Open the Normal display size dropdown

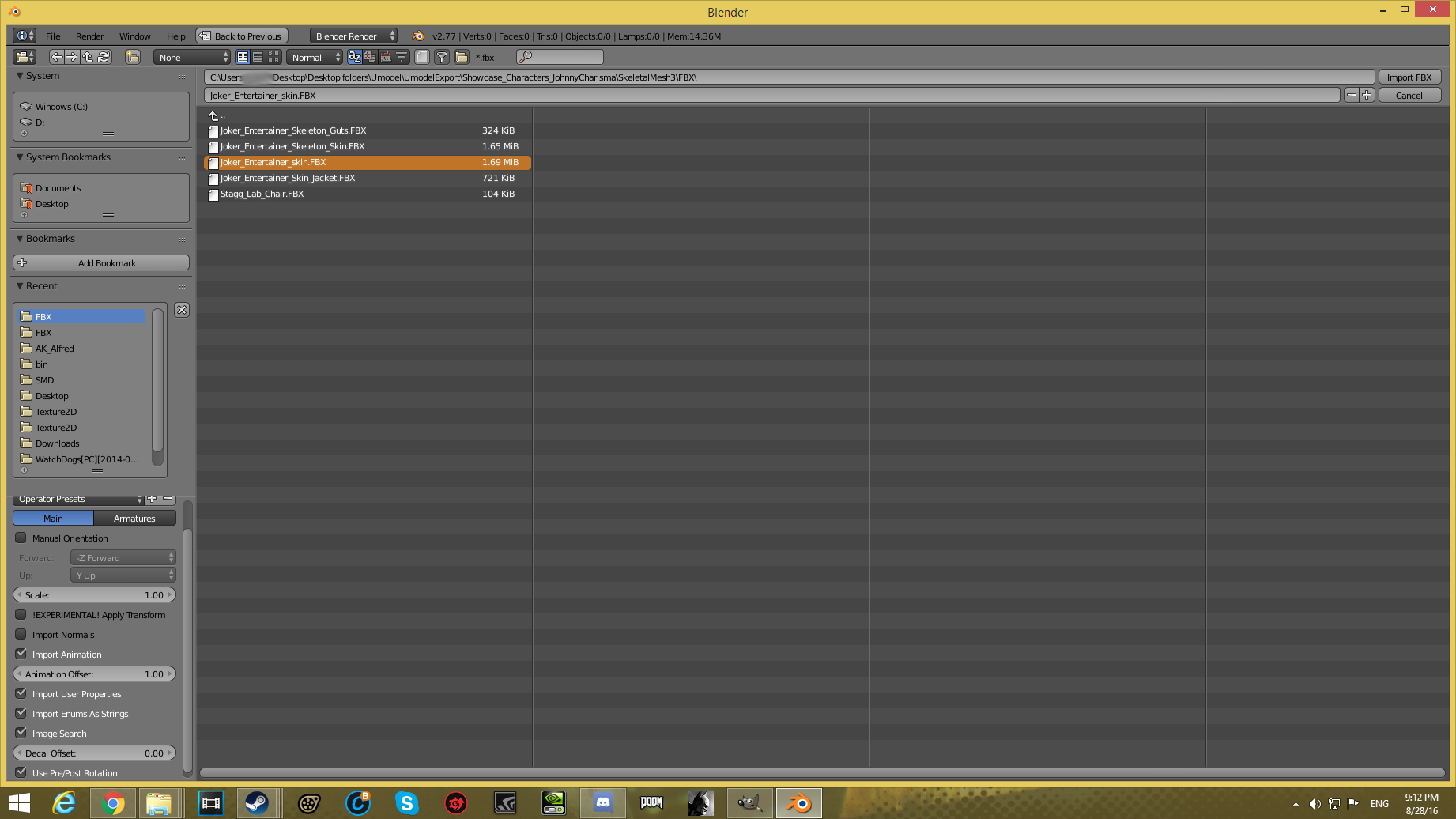[315, 57]
